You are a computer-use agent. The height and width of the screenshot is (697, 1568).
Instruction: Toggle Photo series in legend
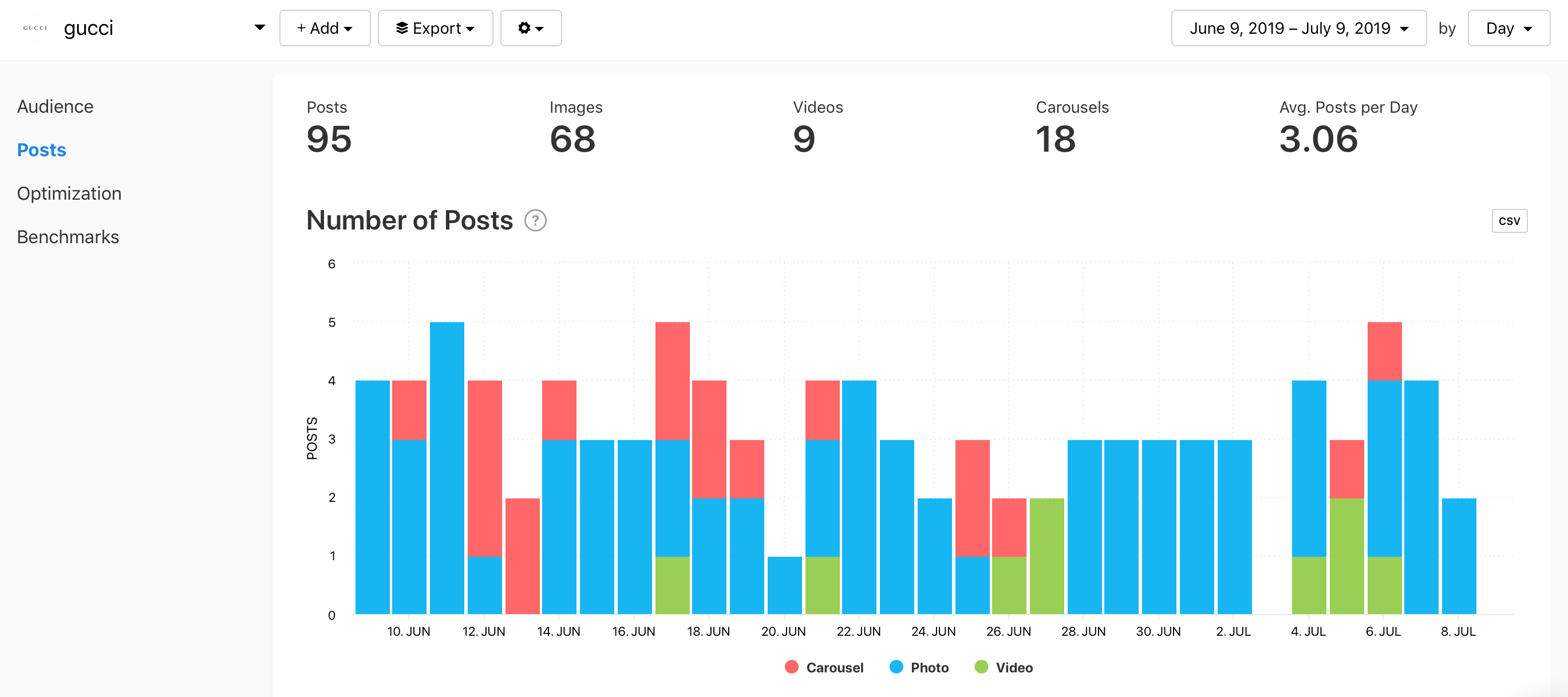(x=918, y=667)
